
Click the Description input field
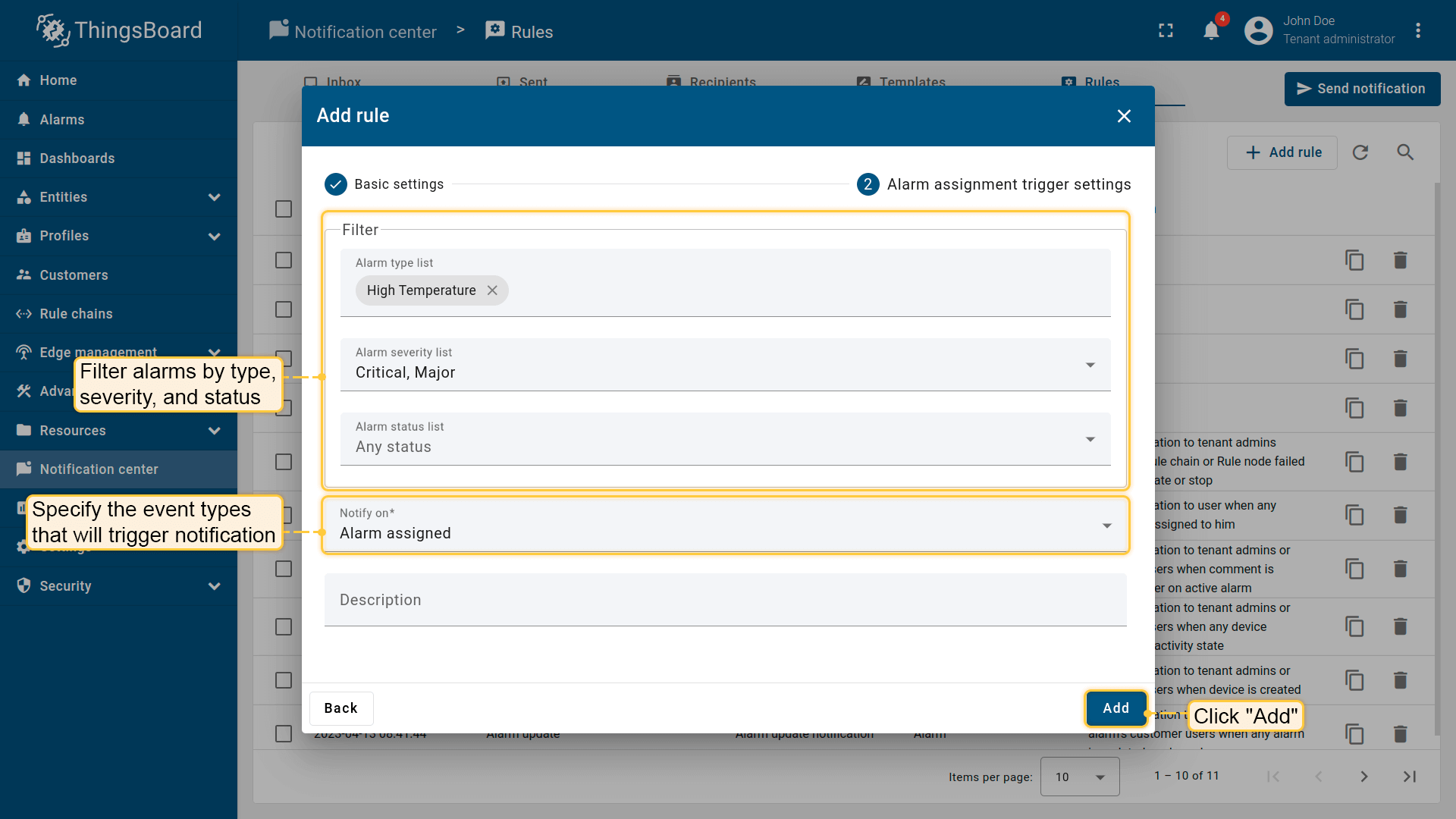(x=725, y=600)
